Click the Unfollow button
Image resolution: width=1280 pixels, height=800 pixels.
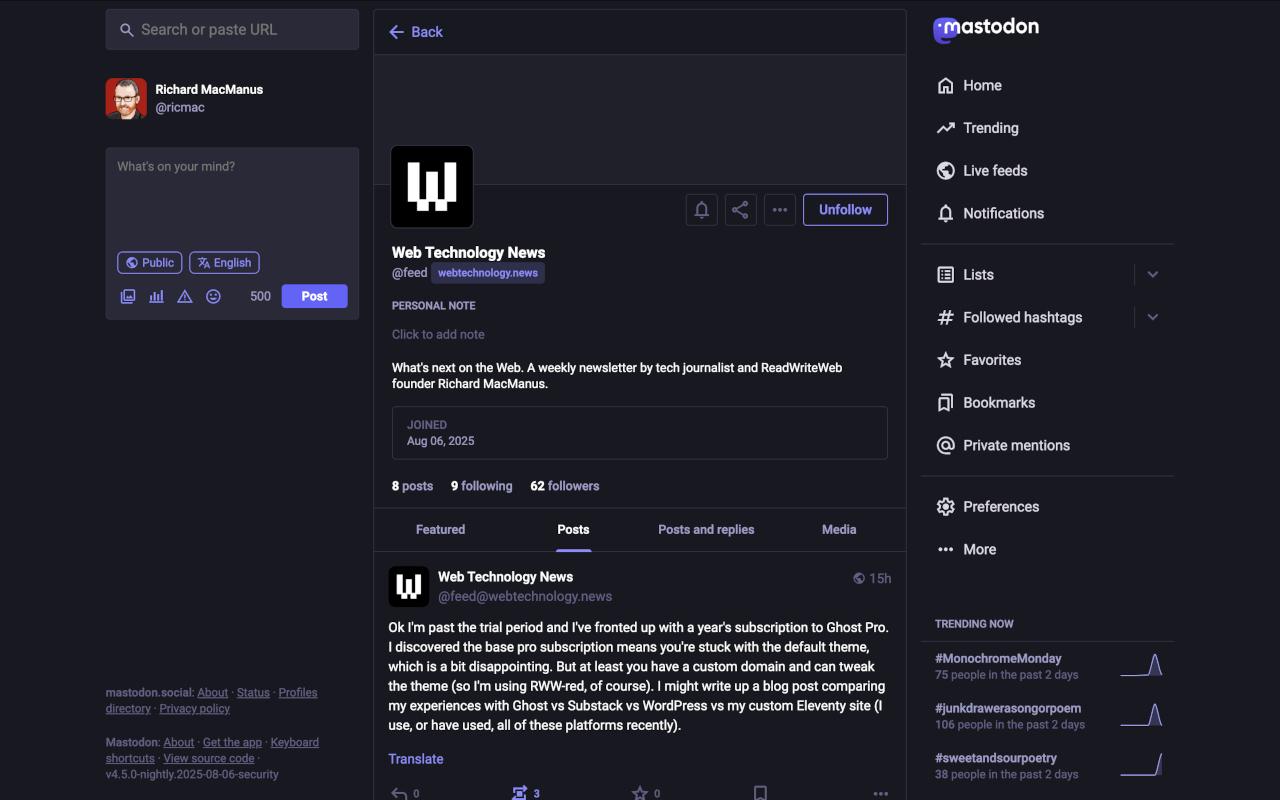[x=845, y=210]
